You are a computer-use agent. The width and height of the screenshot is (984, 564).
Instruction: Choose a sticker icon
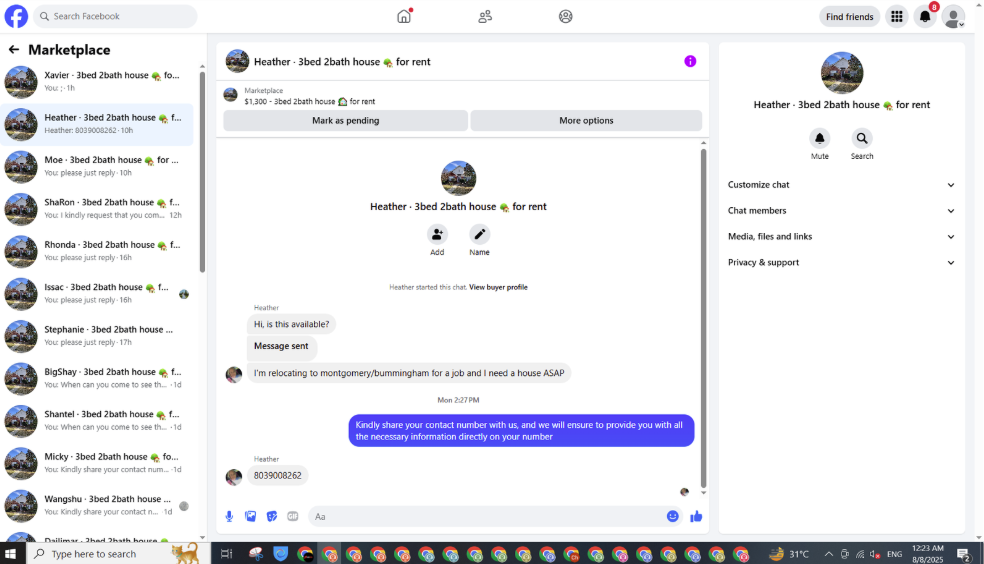[x=272, y=516]
